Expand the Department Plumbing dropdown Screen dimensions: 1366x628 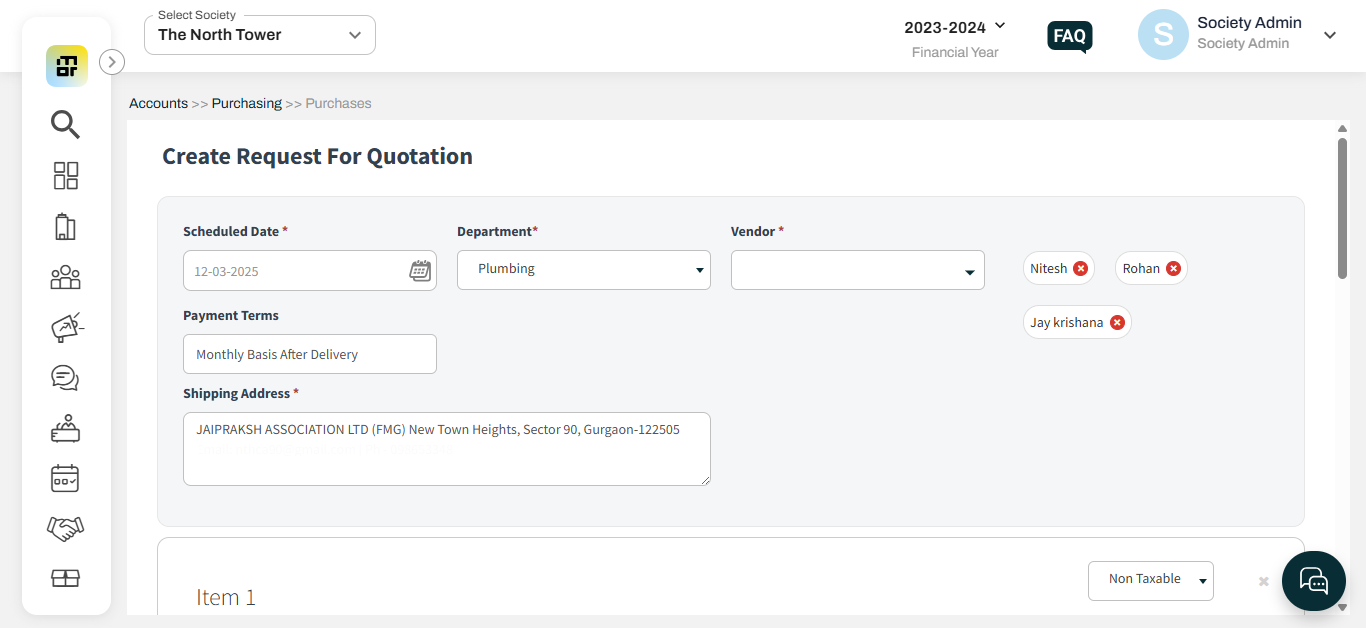point(583,270)
